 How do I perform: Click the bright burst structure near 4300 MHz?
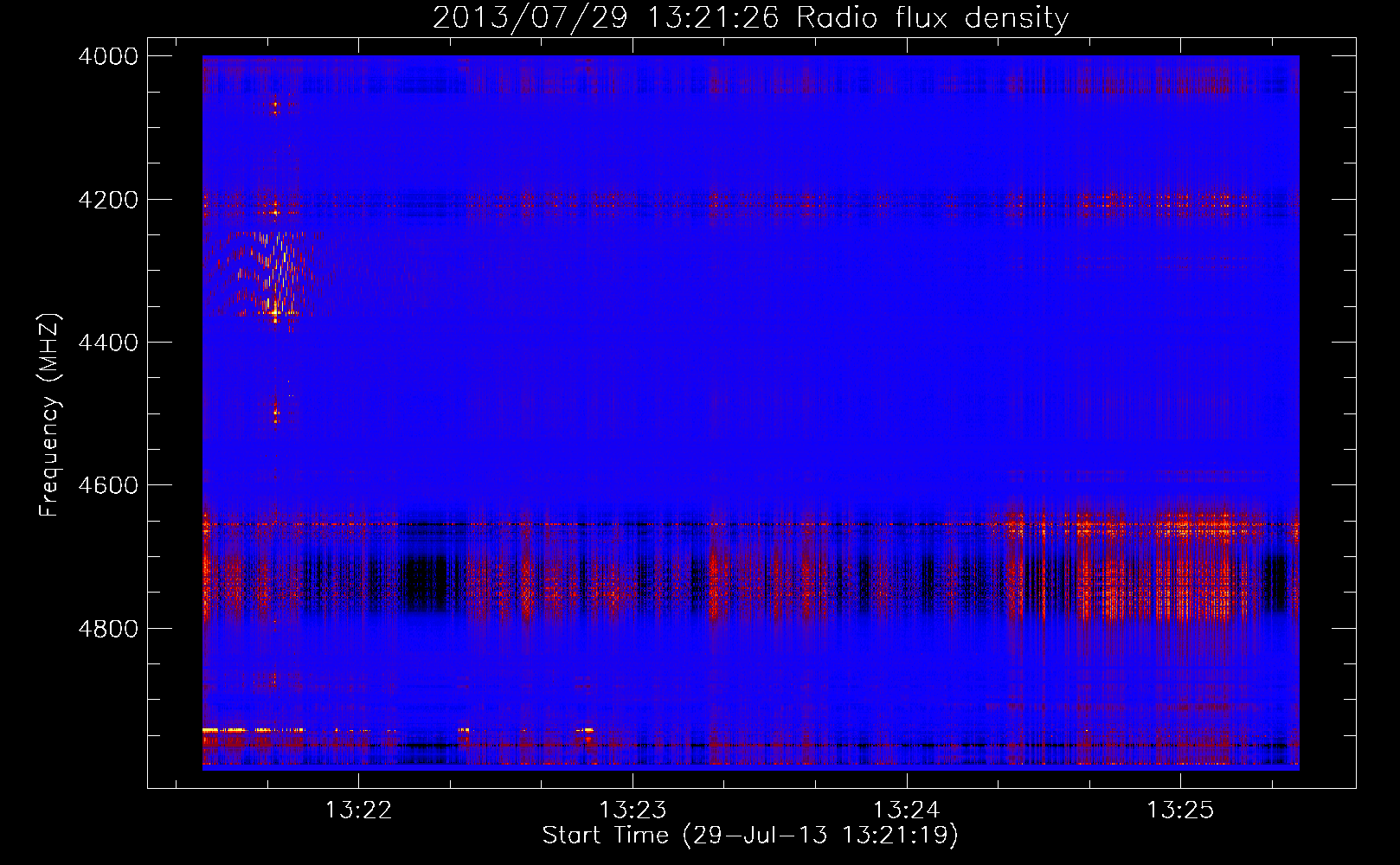tap(264, 275)
